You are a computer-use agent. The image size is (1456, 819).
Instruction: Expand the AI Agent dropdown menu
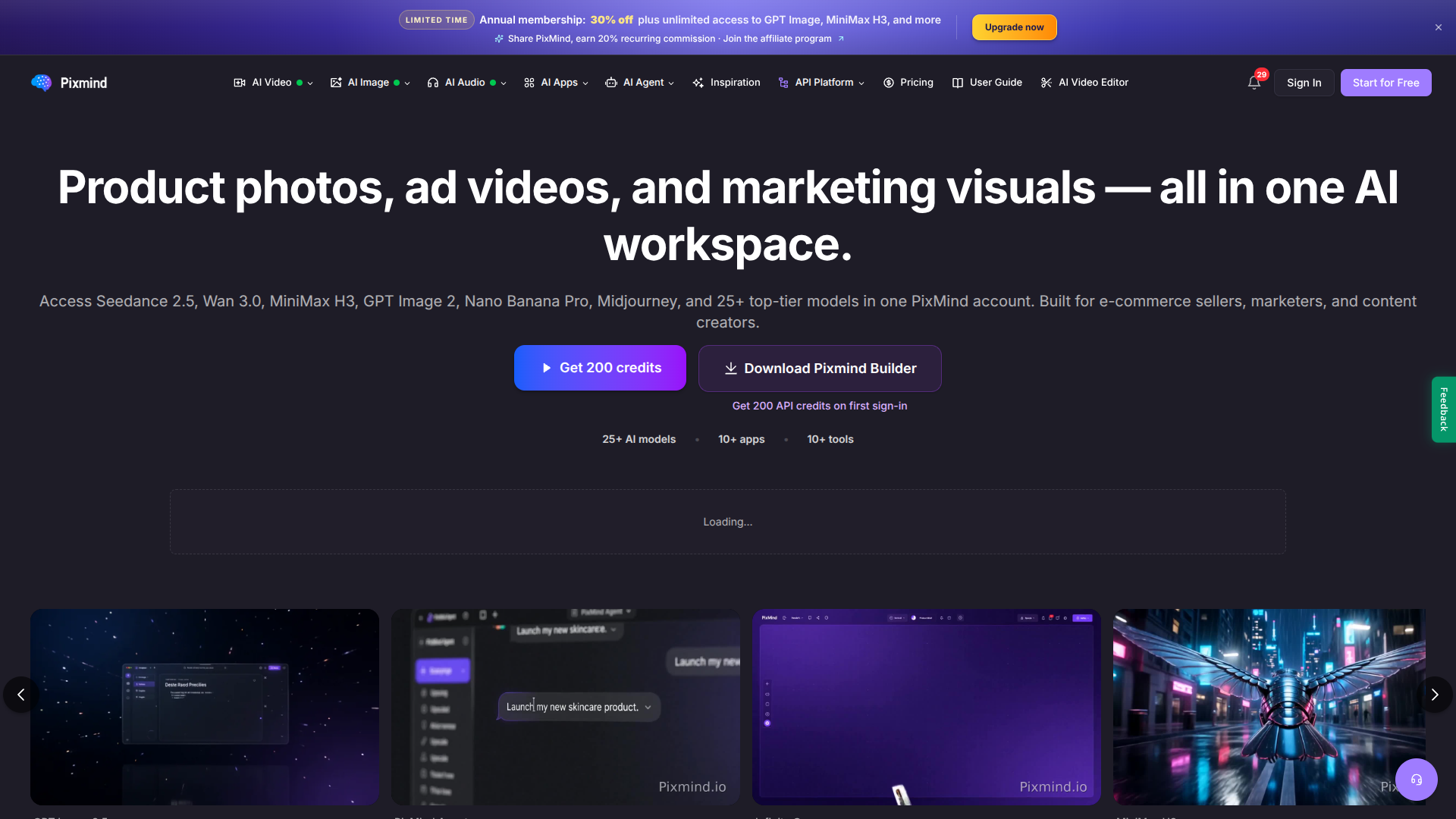click(x=639, y=83)
